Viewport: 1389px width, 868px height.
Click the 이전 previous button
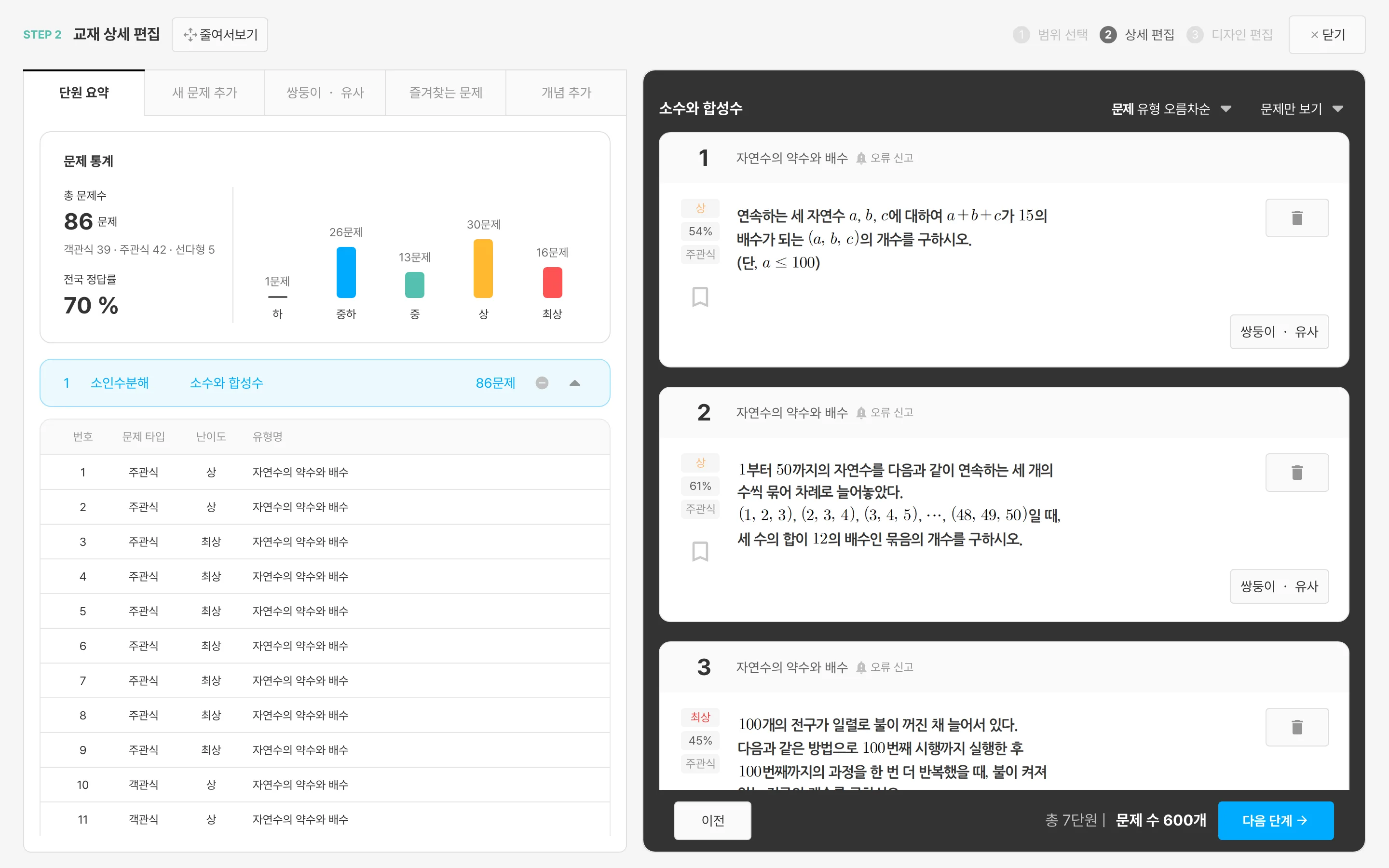coord(712,820)
